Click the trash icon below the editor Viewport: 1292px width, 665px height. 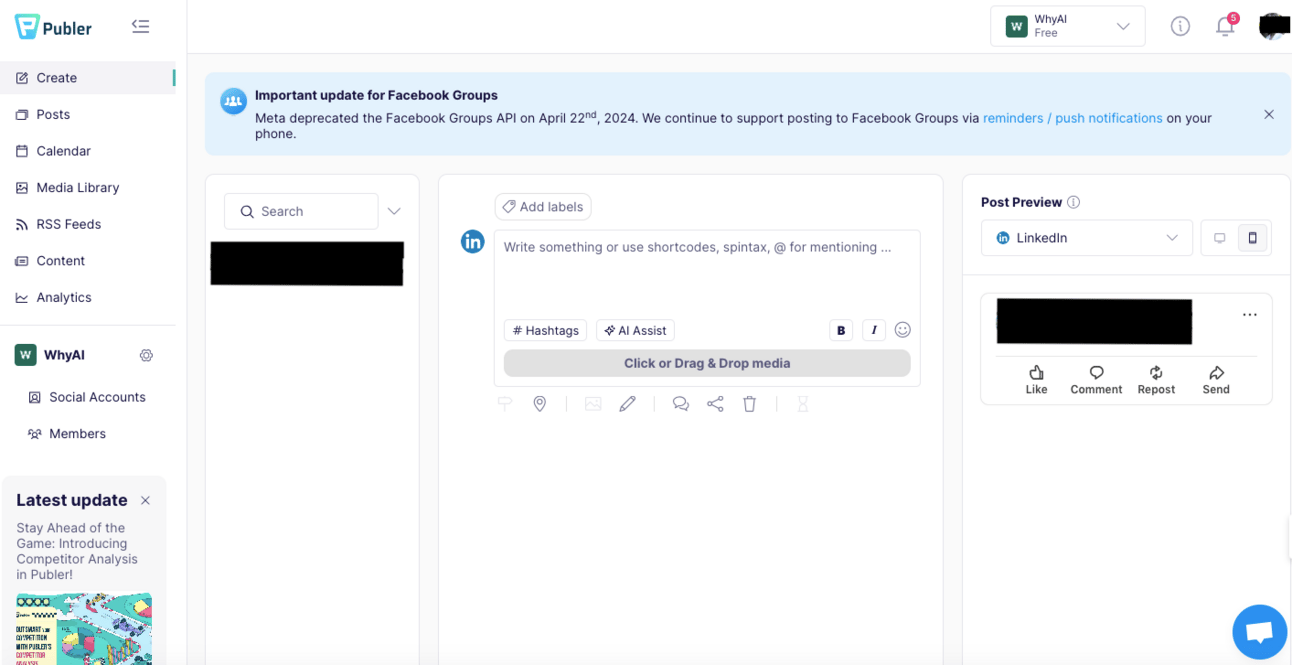click(x=750, y=404)
